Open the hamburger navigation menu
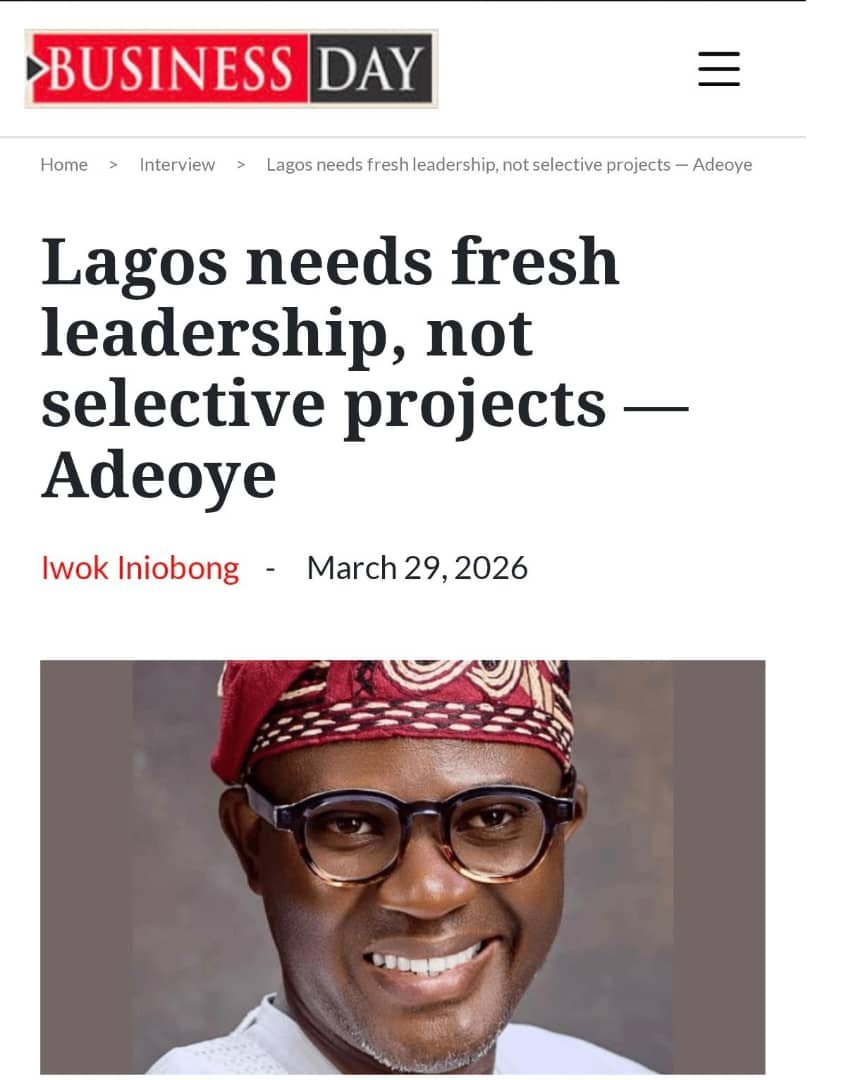 pyautogui.click(x=718, y=70)
